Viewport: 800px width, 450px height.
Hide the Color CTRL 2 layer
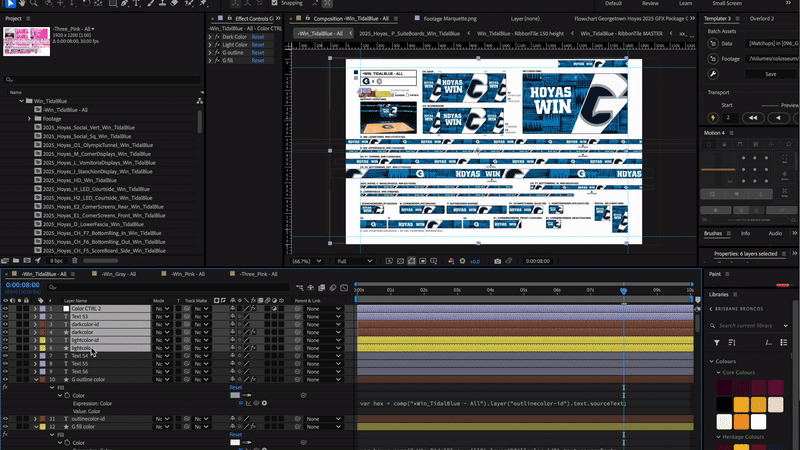click(x=5, y=309)
